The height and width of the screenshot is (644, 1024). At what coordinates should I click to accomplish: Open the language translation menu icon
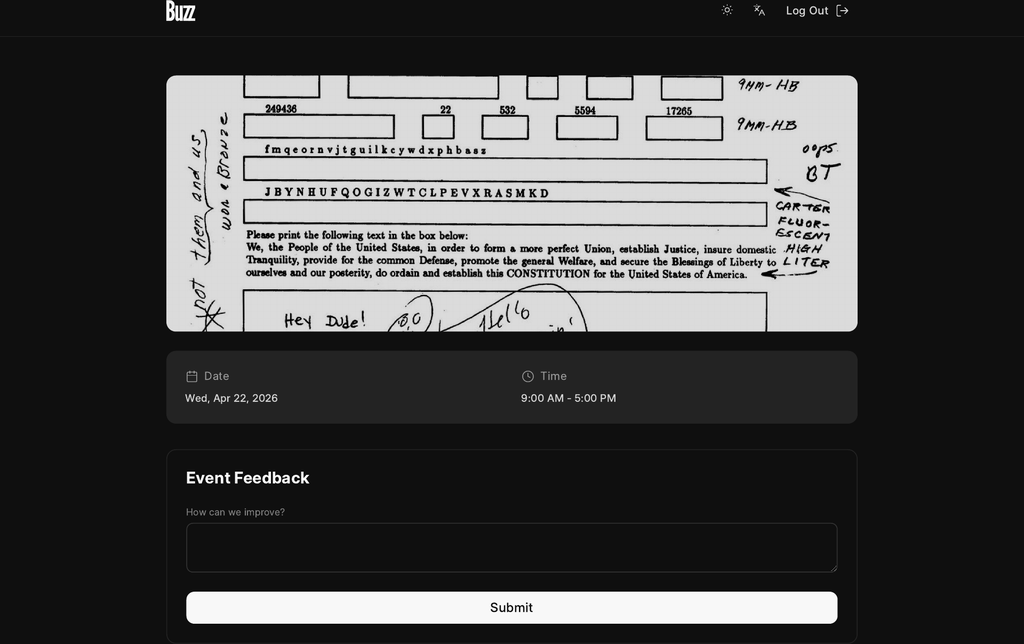pyautogui.click(x=759, y=10)
